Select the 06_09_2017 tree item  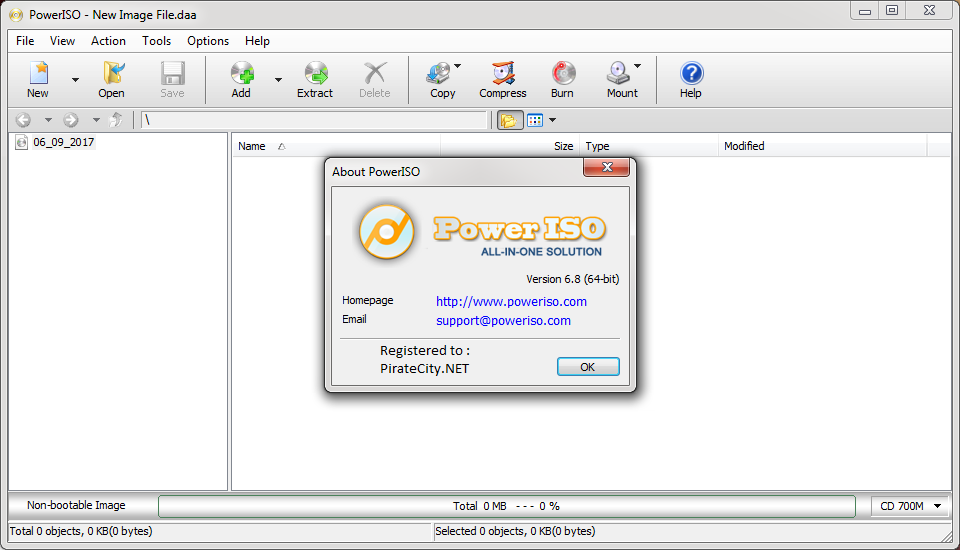click(x=64, y=142)
